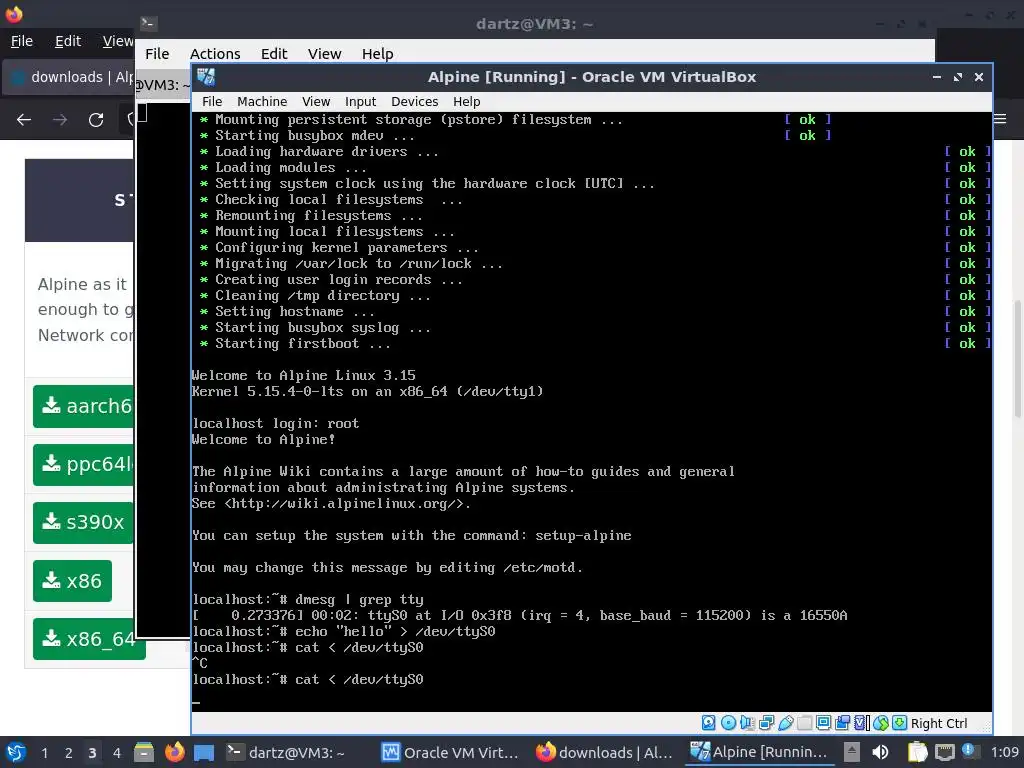Open the Devices menu
Image resolution: width=1024 pixels, height=768 pixels.
[415, 101]
